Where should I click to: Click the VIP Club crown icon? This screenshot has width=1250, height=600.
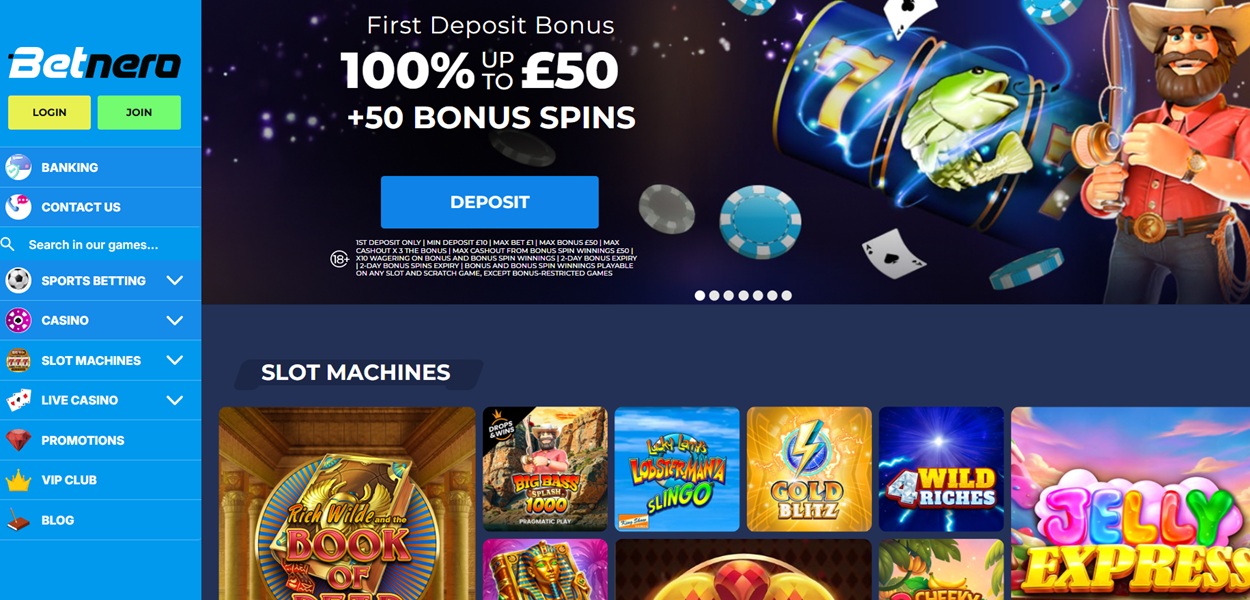click(x=18, y=480)
